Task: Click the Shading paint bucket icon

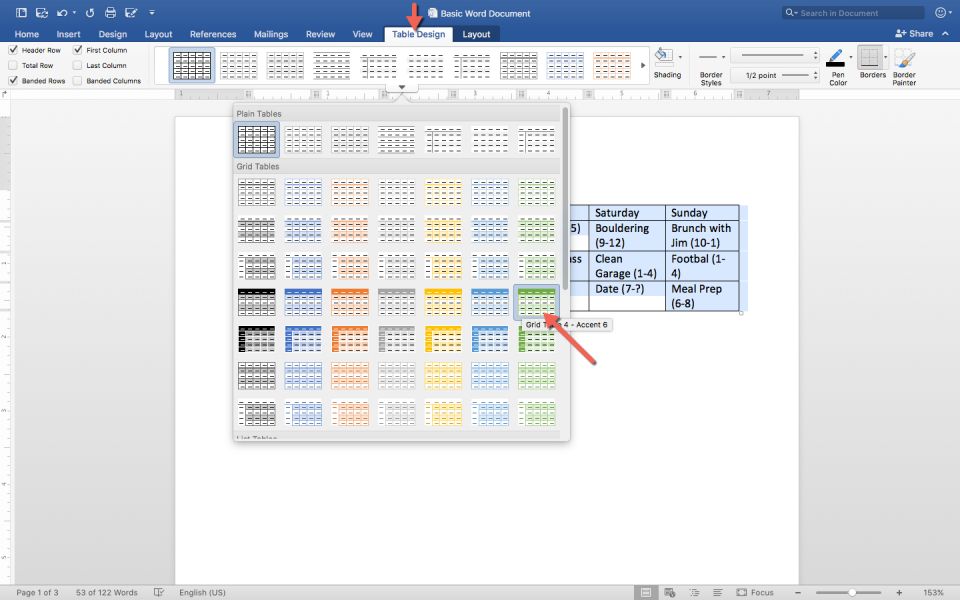Action: coord(666,56)
